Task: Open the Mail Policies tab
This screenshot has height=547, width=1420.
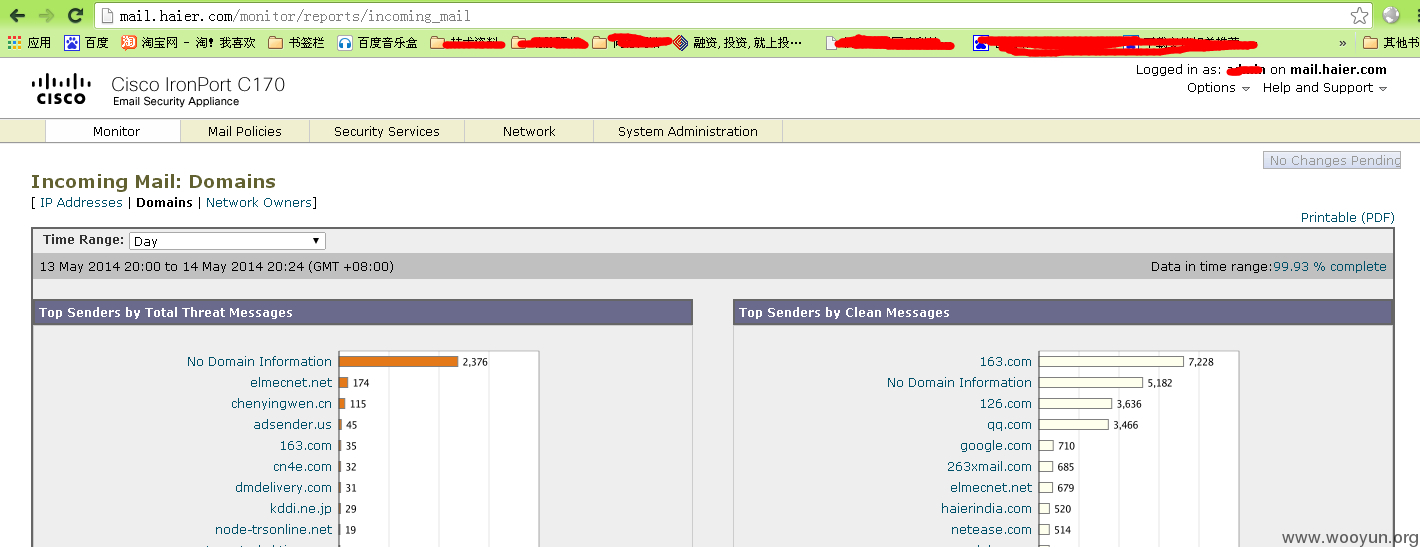Action: (x=245, y=131)
